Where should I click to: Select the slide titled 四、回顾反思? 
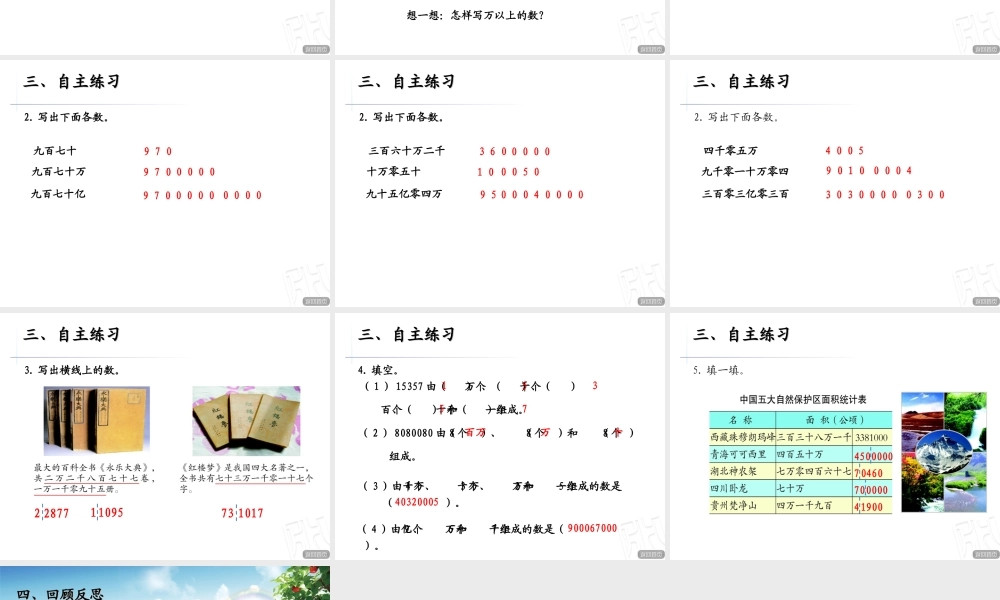click(x=165, y=583)
